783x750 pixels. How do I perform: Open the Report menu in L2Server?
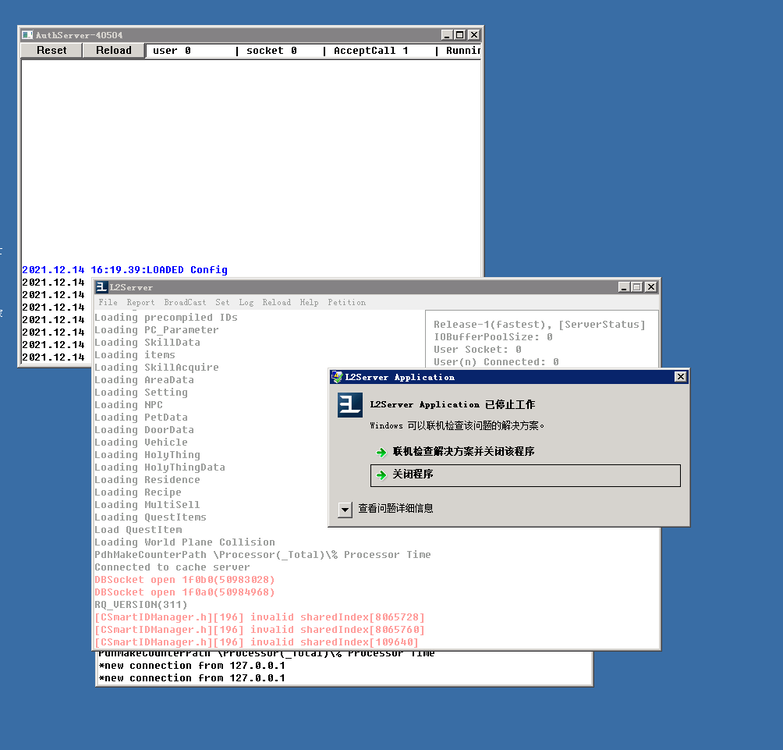click(140, 302)
